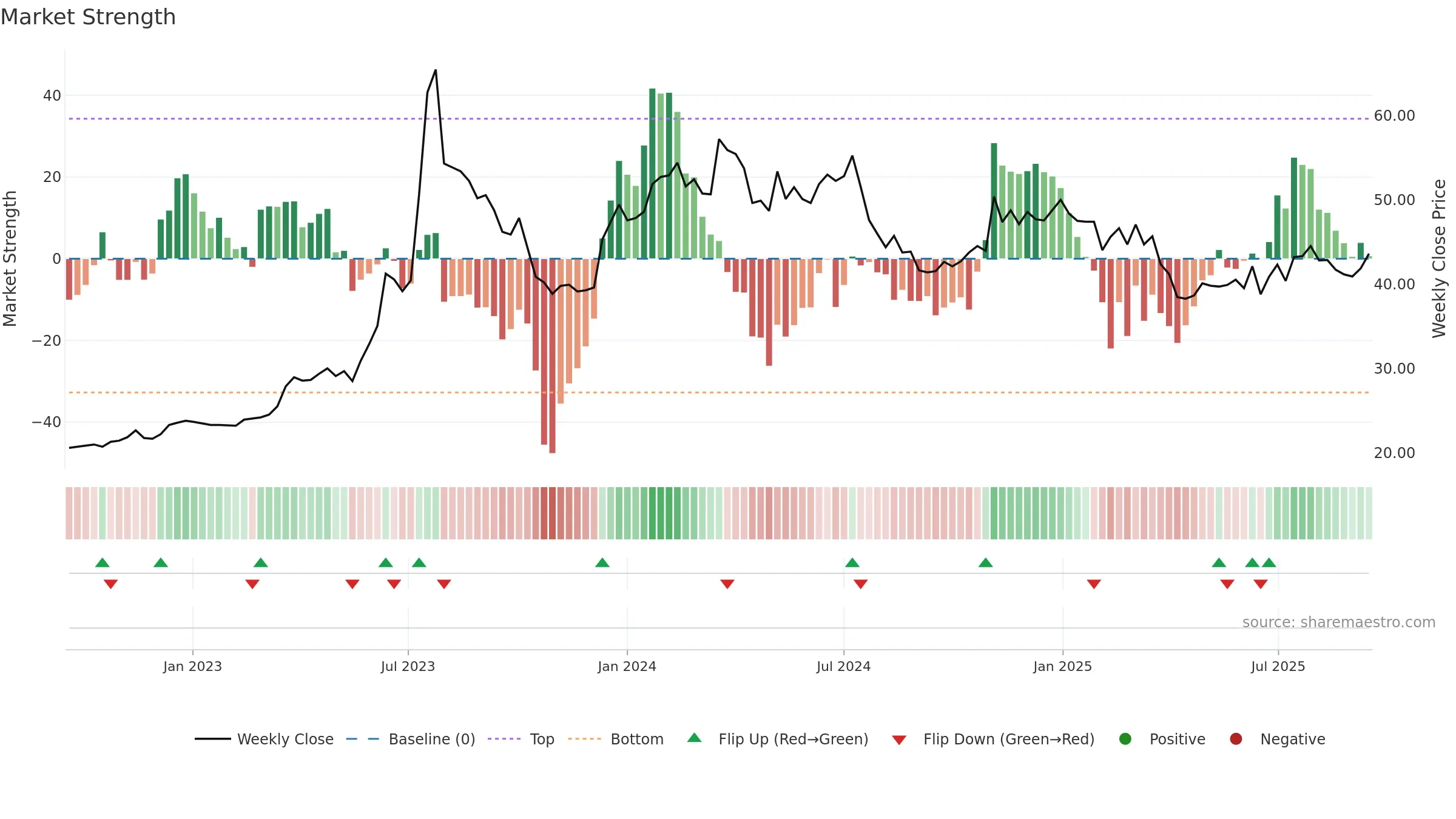The width and height of the screenshot is (1456, 819).
Task: Click the deepest red strength bar below −40
Action: 552,356
